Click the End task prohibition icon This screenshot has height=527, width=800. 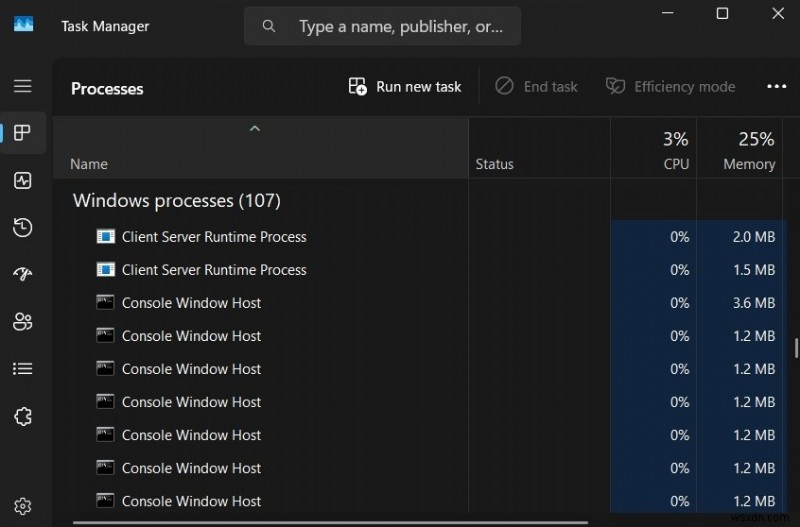(x=504, y=86)
